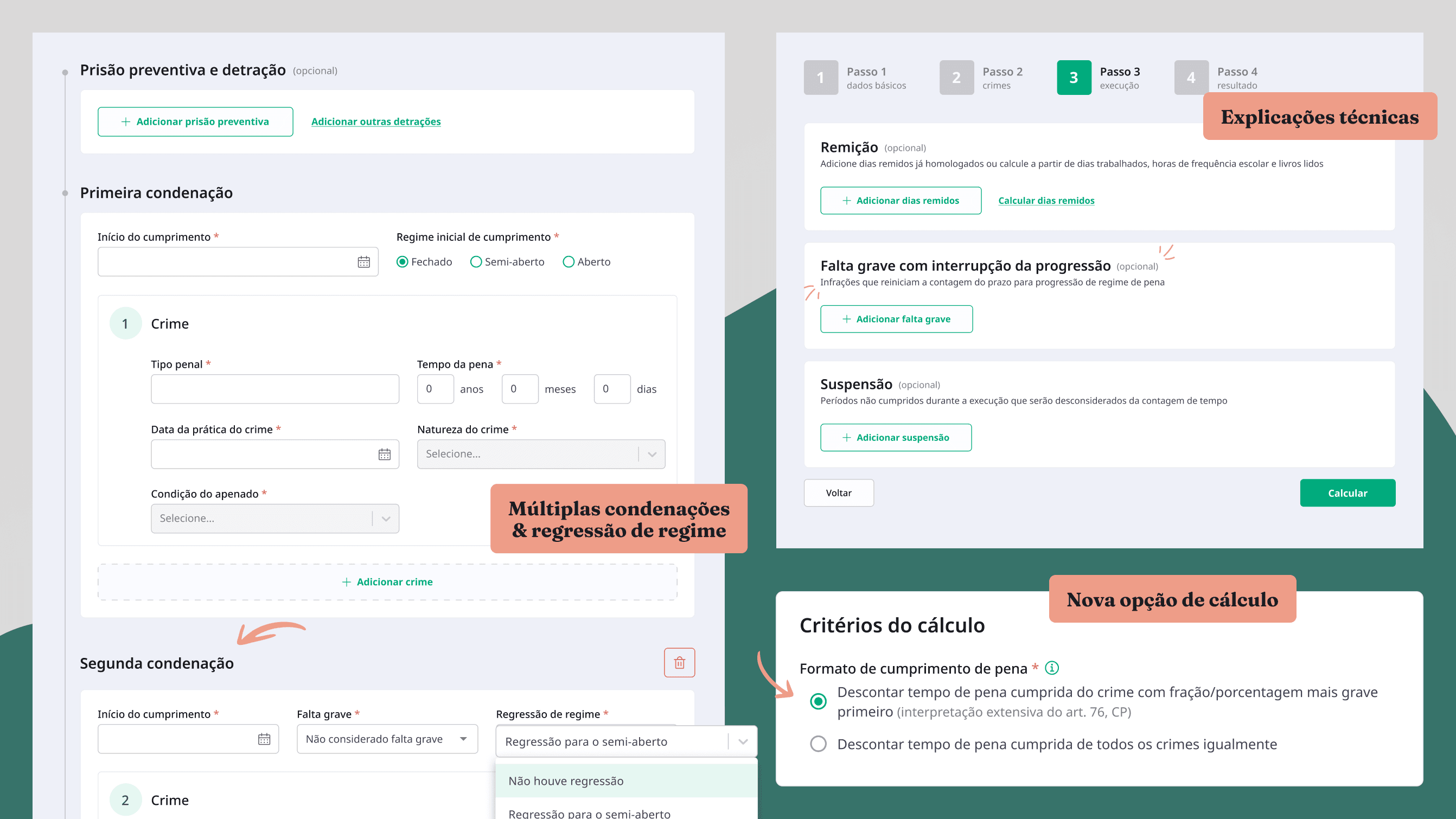This screenshot has height=819, width=1456.
Task: Expand Natureza do crime dropdown
Action: [x=541, y=454]
